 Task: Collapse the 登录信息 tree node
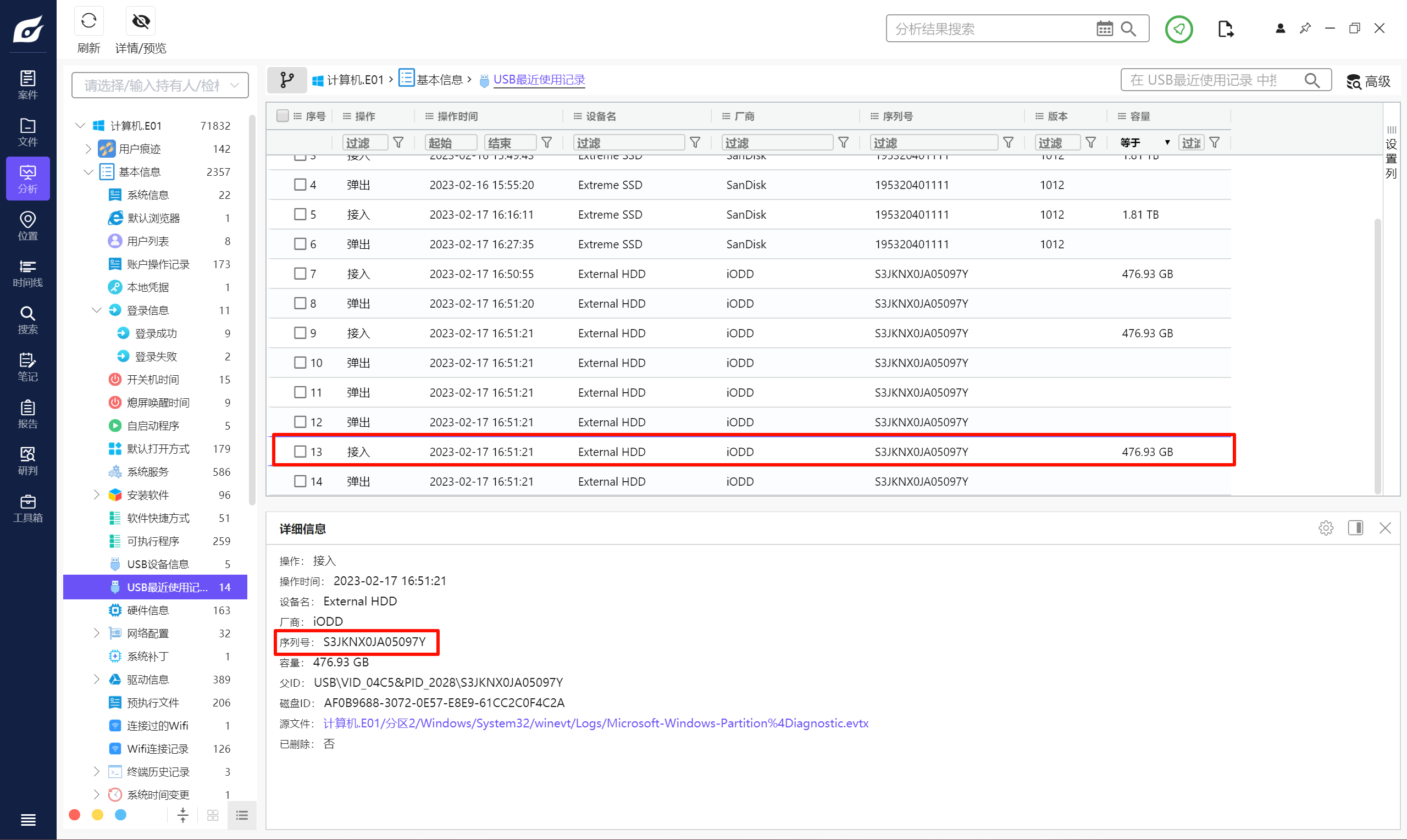(96, 310)
